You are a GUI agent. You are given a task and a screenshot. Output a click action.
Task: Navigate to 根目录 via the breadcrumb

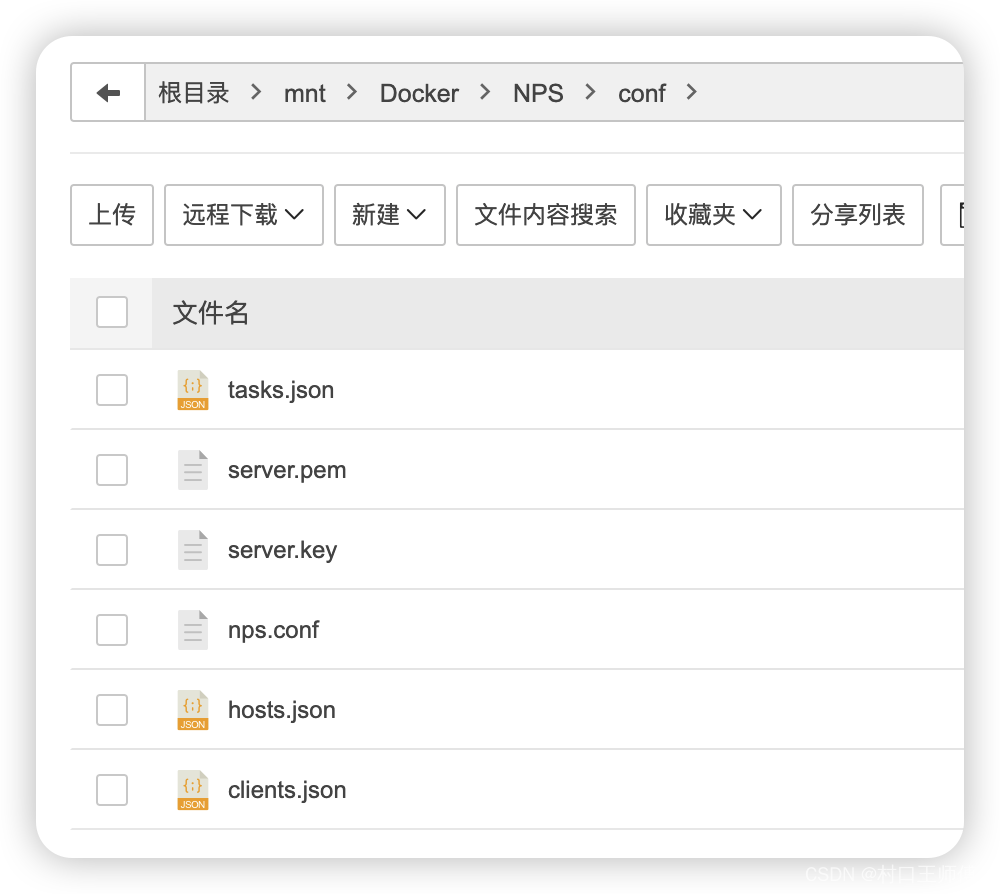(194, 92)
